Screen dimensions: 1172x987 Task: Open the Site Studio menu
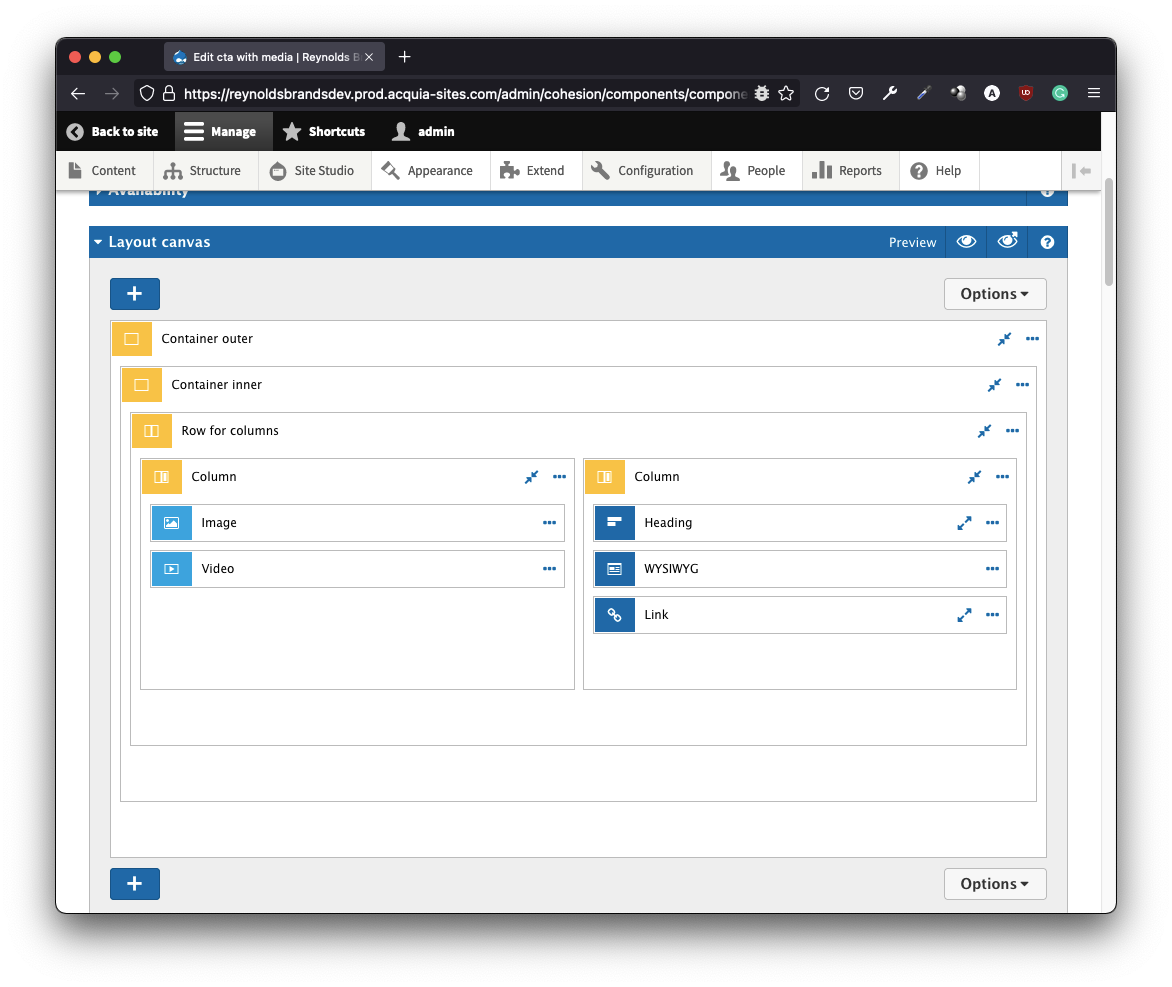click(x=312, y=171)
